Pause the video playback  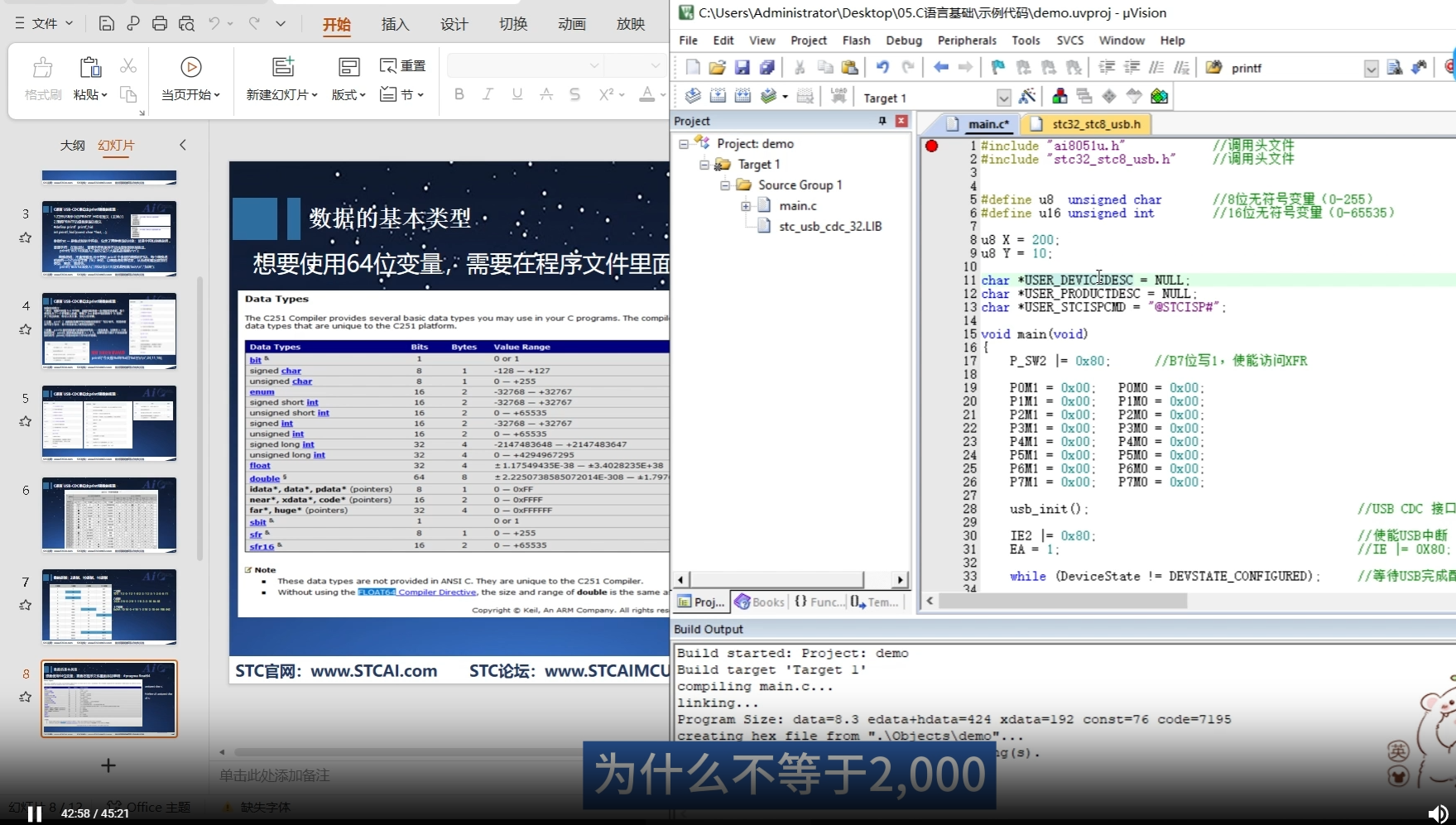tap(34, 814)
